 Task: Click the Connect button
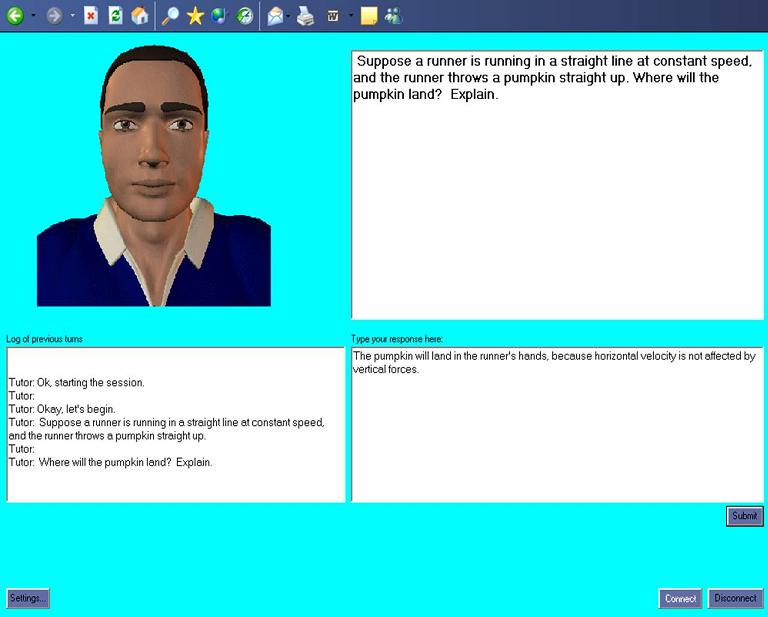[x=680, y=598]
